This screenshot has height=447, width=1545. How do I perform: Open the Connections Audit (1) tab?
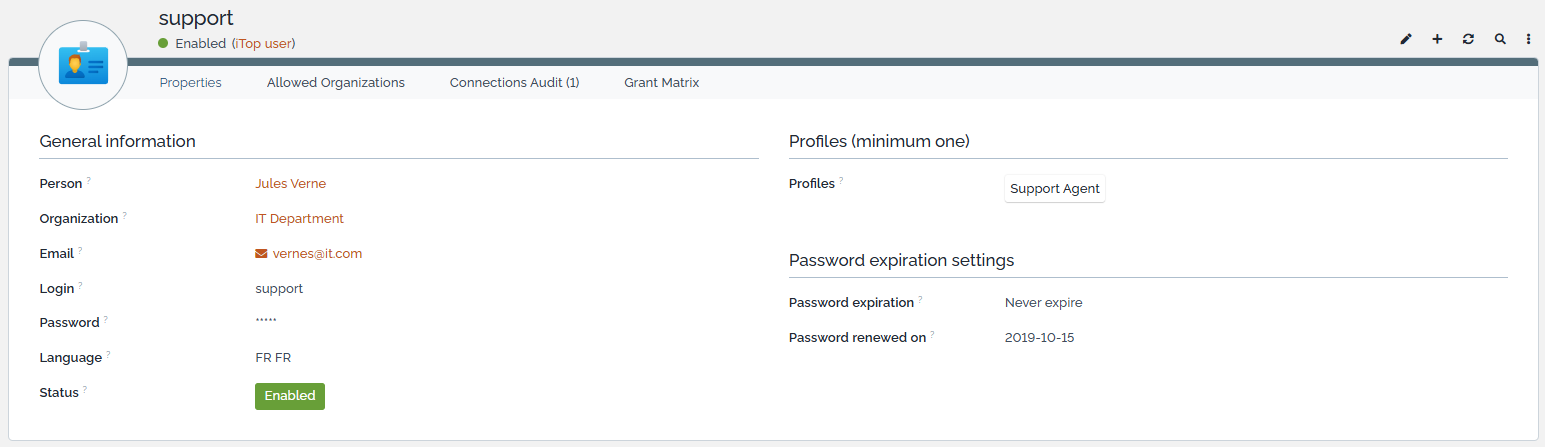(514, 83)
